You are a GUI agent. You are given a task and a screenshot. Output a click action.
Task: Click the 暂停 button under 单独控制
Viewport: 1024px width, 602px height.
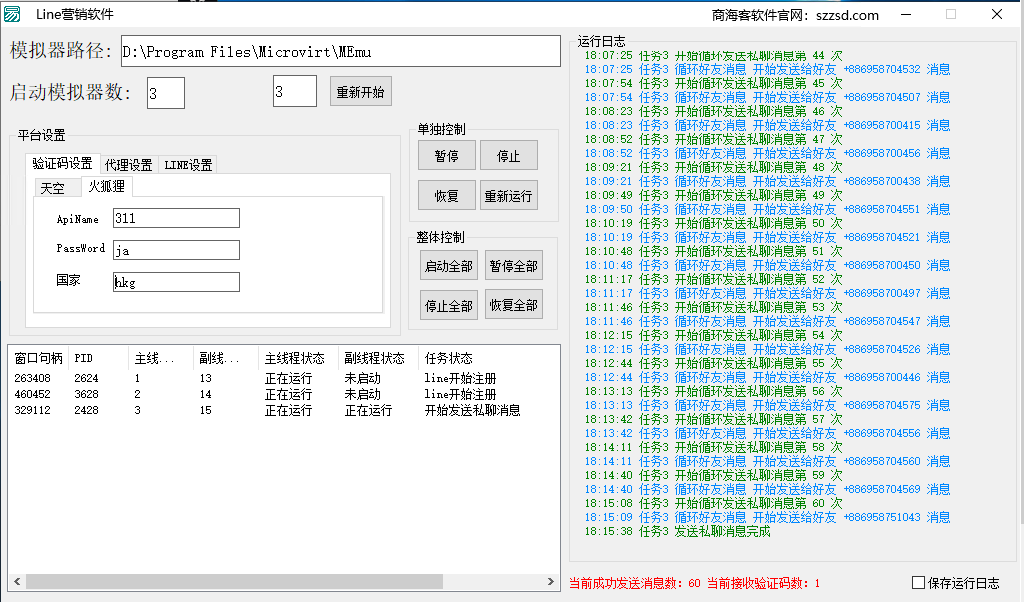point(446,156)
